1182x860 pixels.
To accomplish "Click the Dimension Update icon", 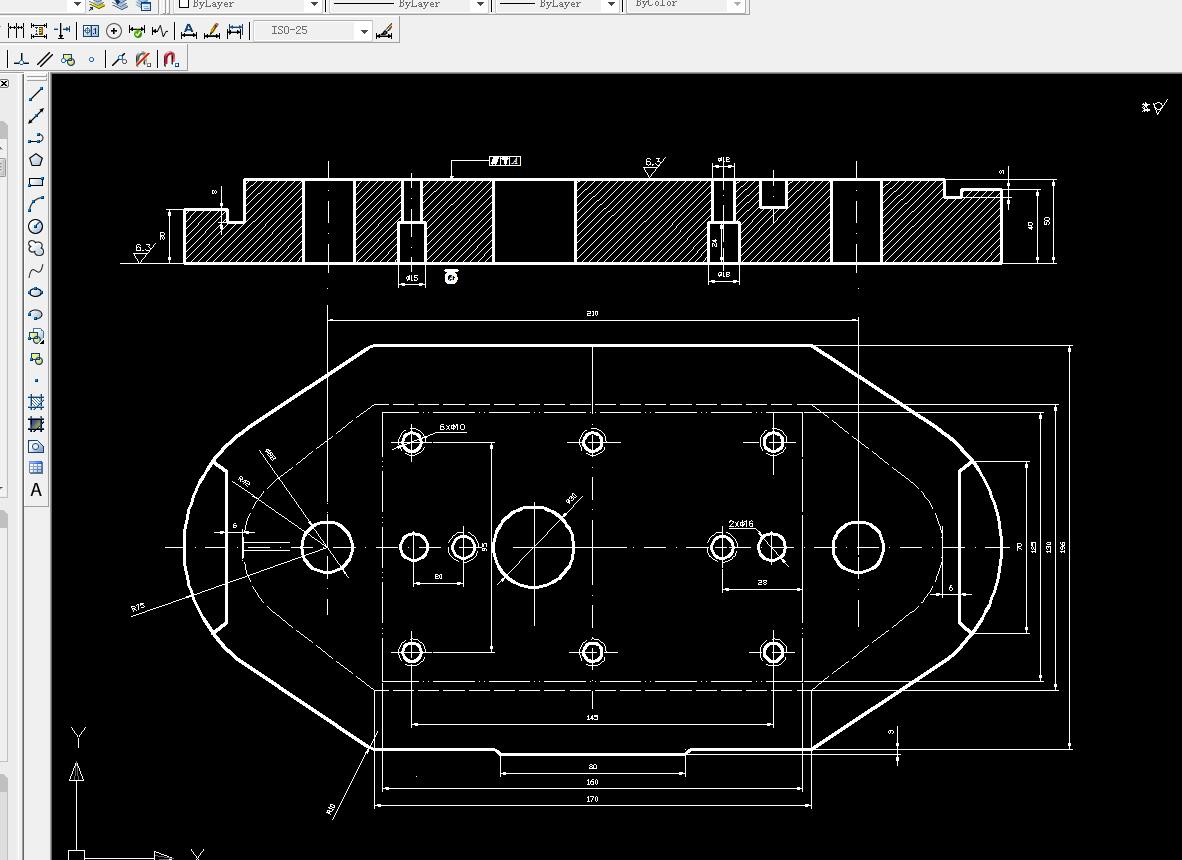I will 235,31.
